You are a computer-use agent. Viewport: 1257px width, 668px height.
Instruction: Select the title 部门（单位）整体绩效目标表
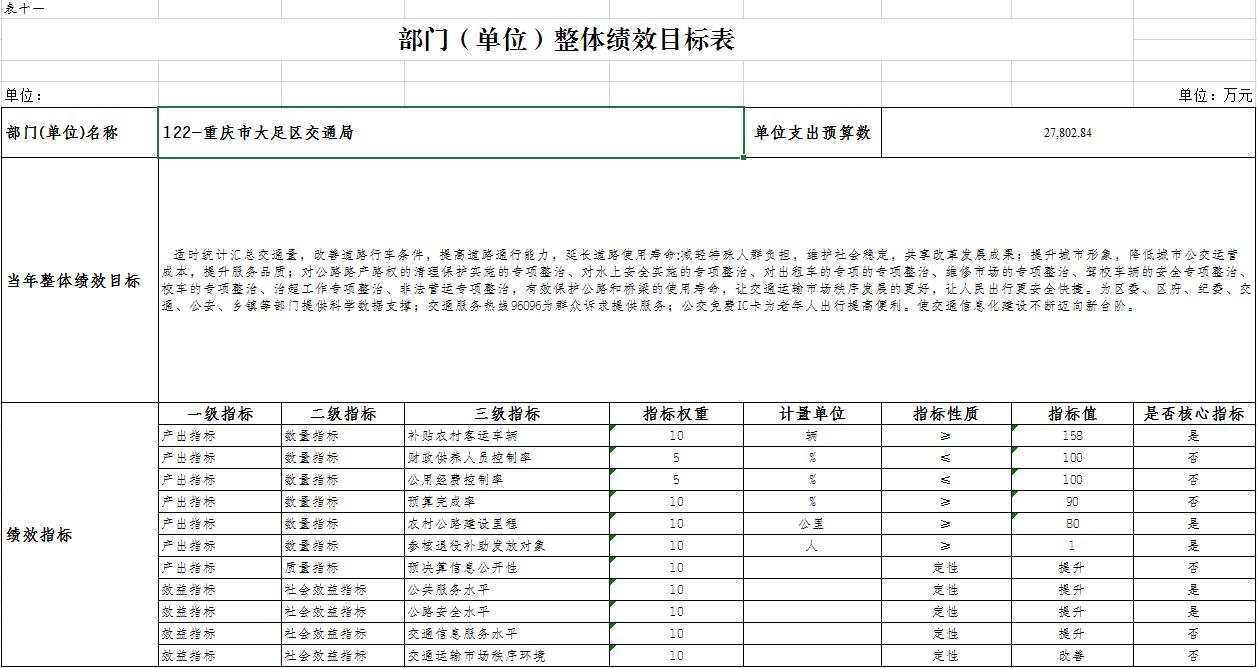click(567, 40)
